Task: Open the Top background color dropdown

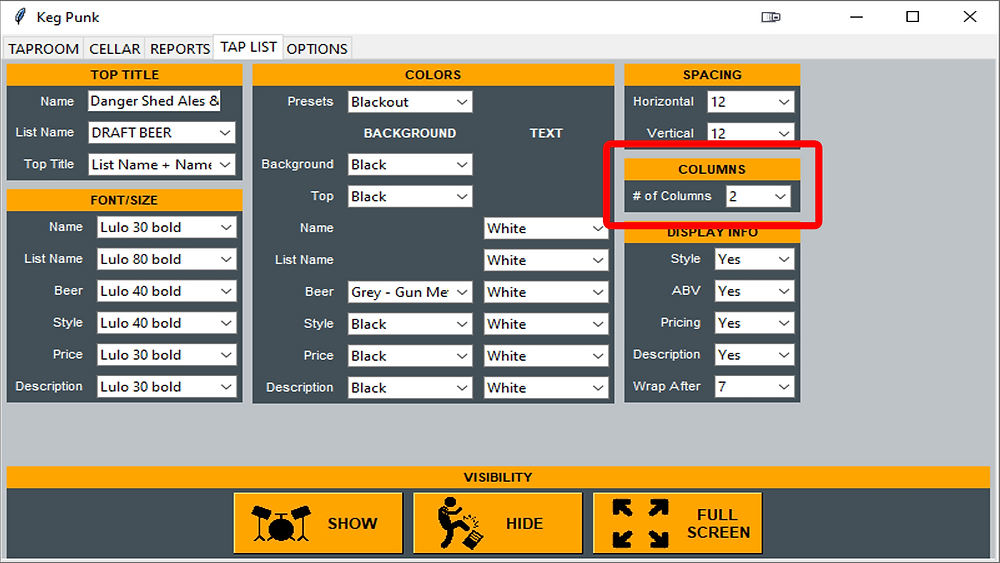Action: (410, 196)
